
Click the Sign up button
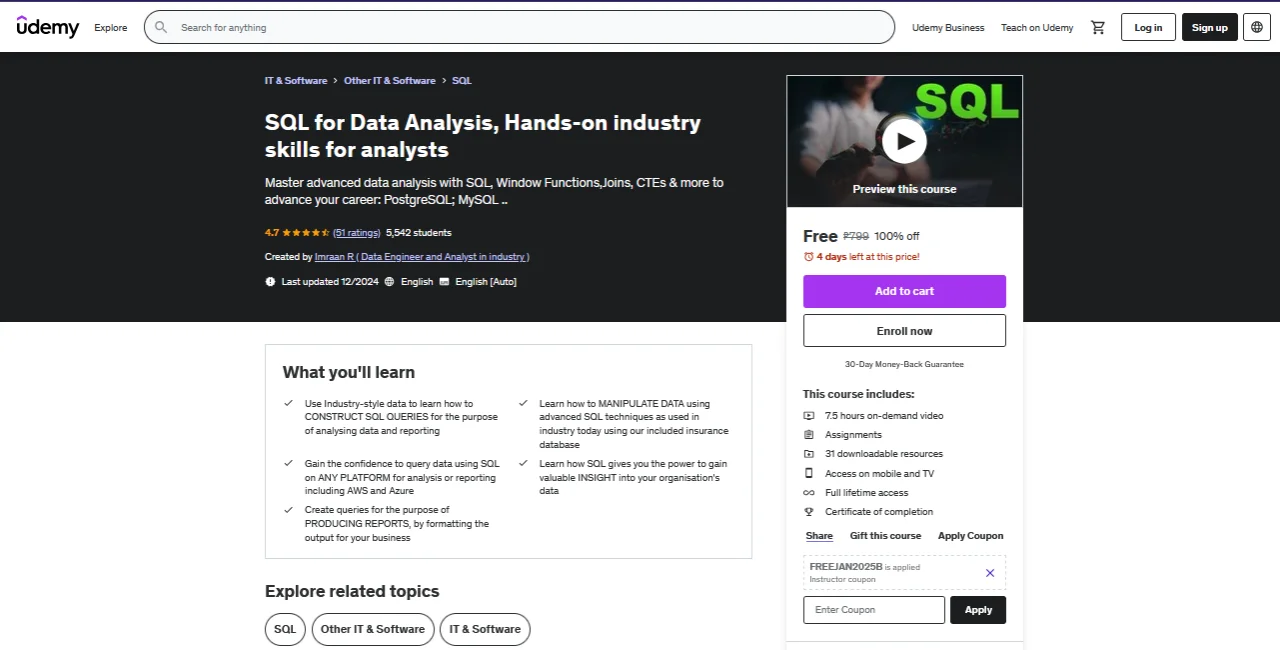[x=1209, y=27]
